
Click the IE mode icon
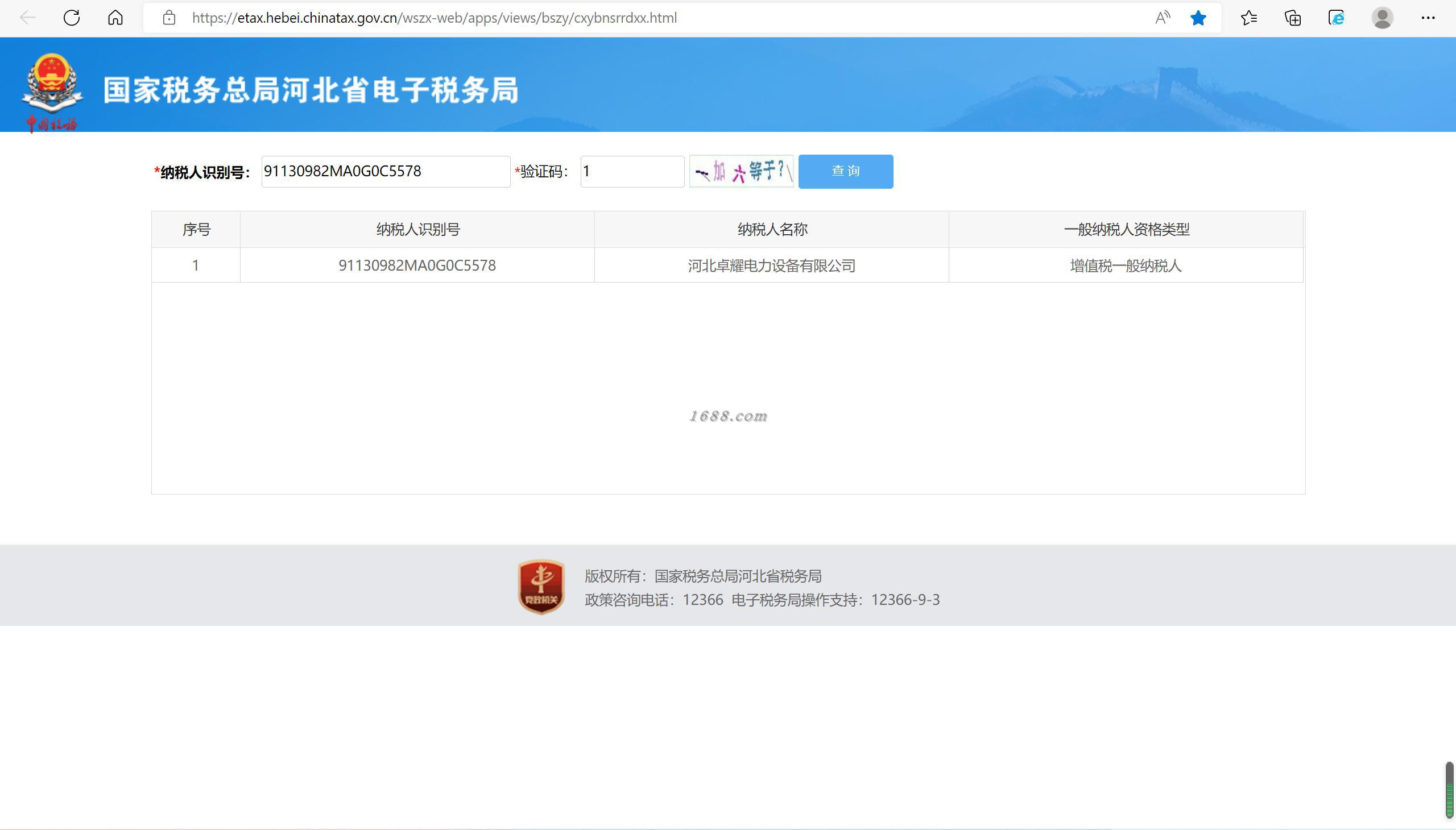[1336, 18]
